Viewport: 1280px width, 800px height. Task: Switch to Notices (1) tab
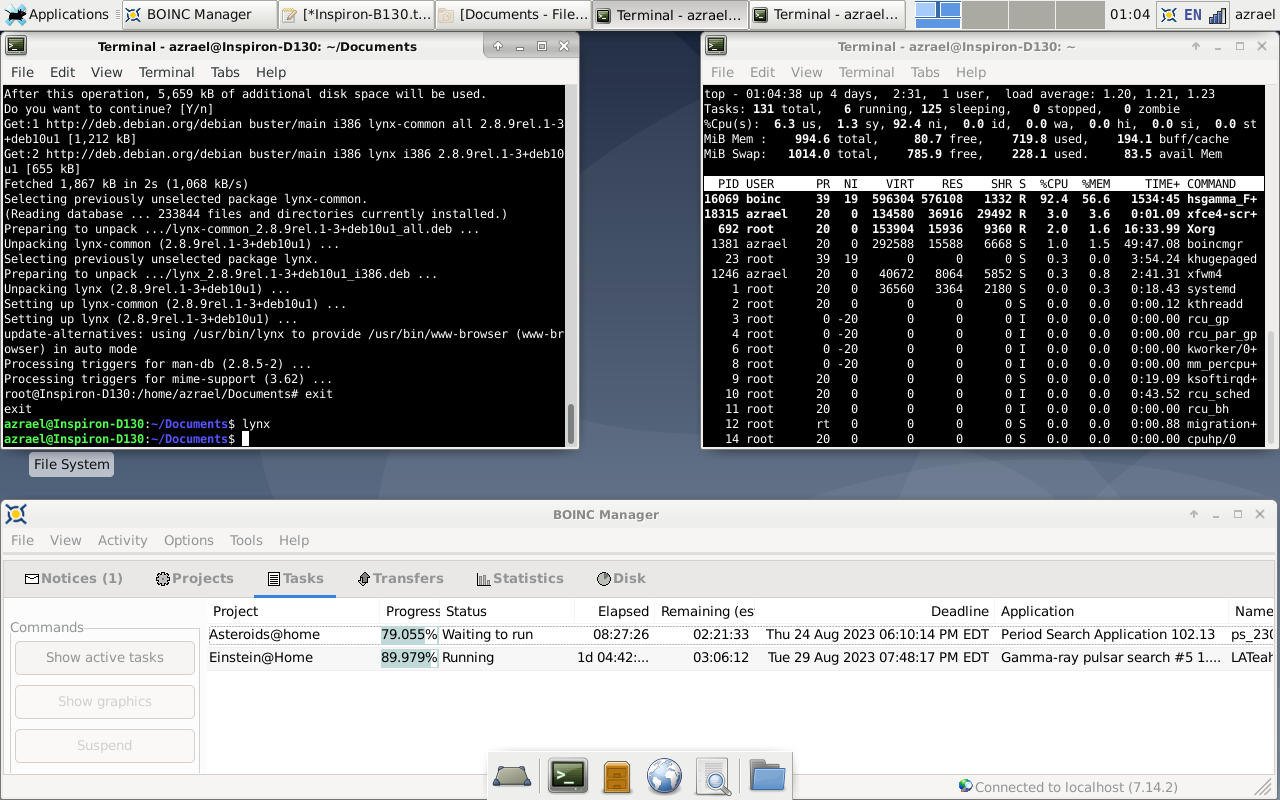(x=73, y=578)
